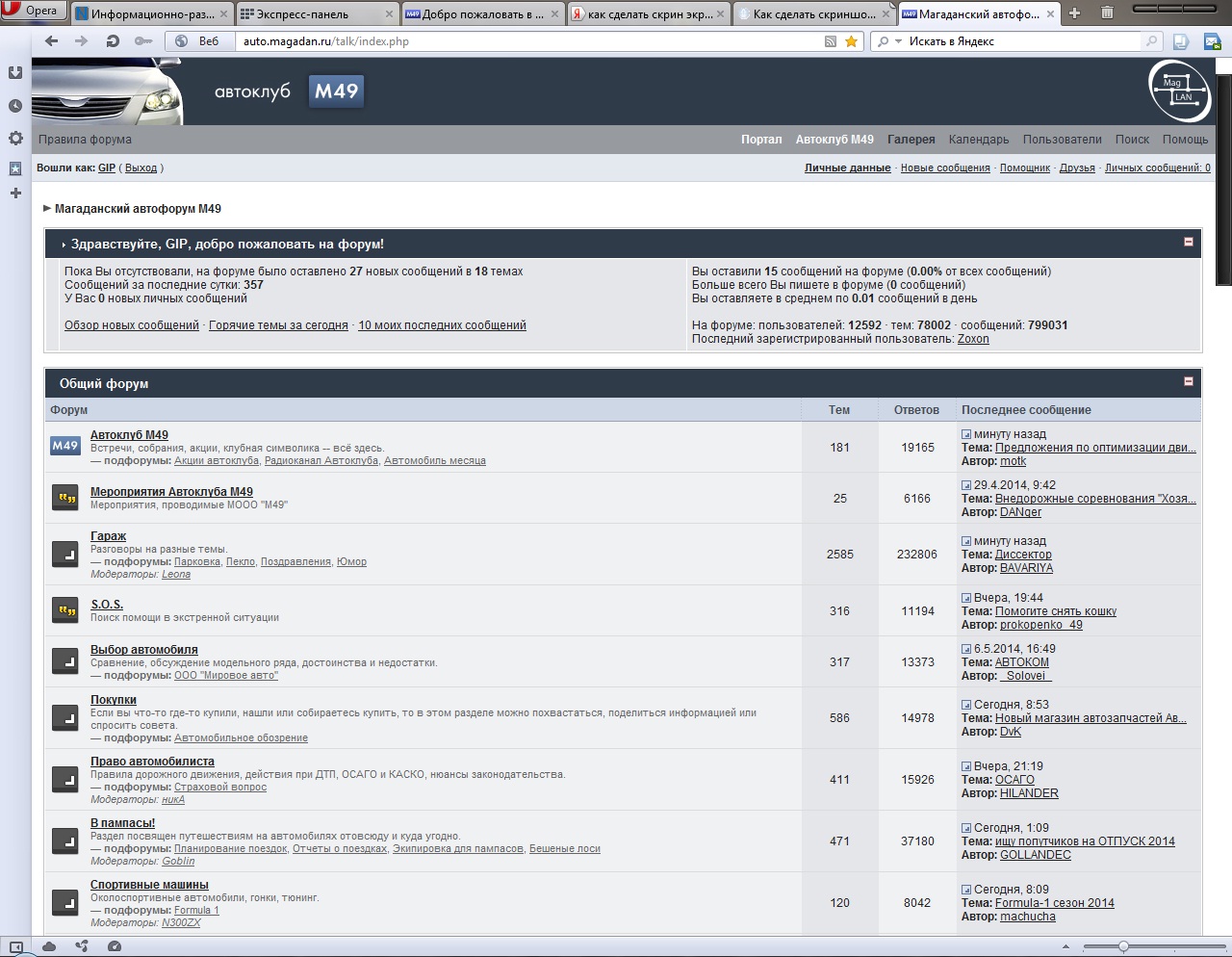Open the RSS feed icon in address bar

[x=831, y=41]
